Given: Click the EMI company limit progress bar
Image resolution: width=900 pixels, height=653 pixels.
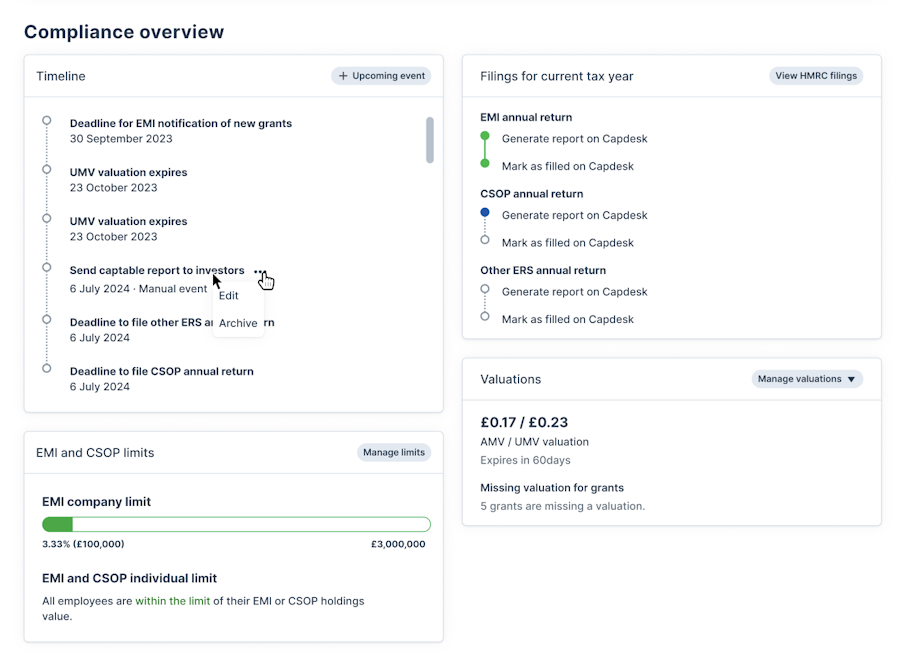Looking at the screenshot, I should (x=236, y=524).
